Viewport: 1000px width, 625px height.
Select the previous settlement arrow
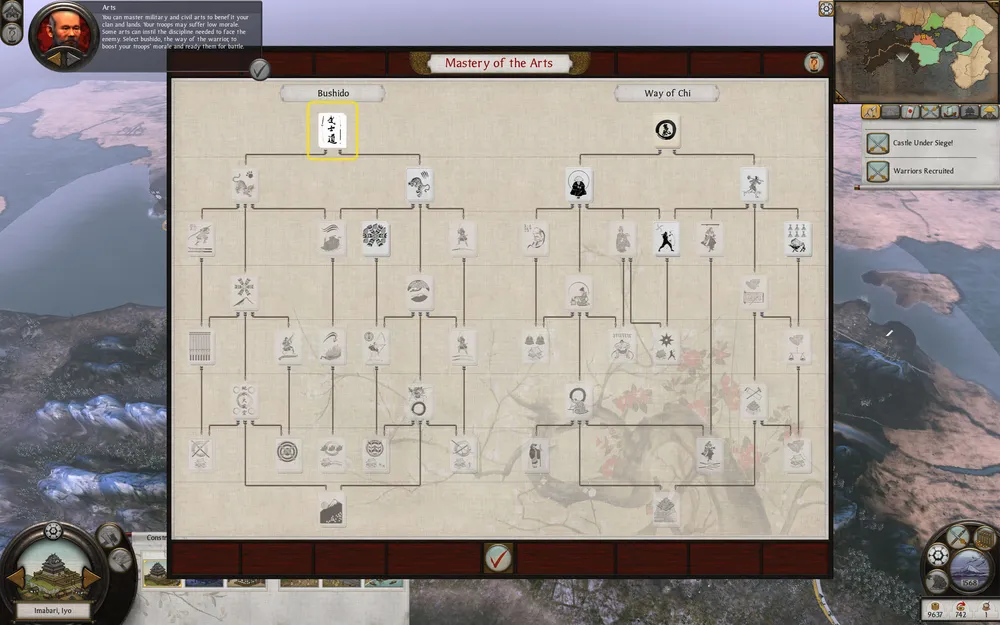tap(16, 578)
